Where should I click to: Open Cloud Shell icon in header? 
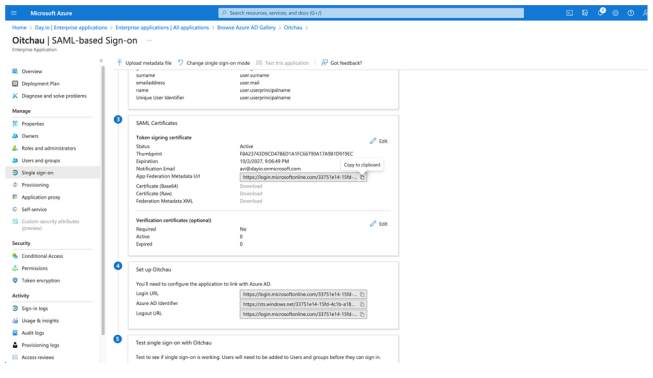click(569, 13)
